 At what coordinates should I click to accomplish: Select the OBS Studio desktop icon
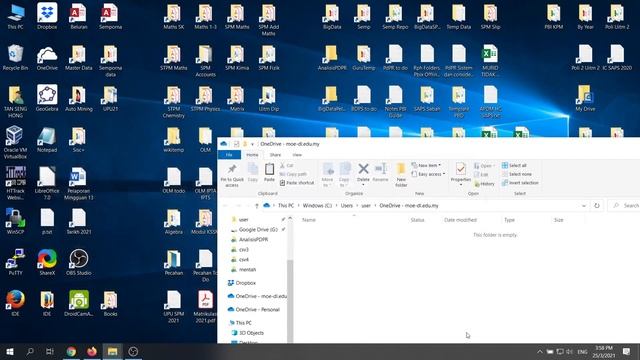[79, 262]
